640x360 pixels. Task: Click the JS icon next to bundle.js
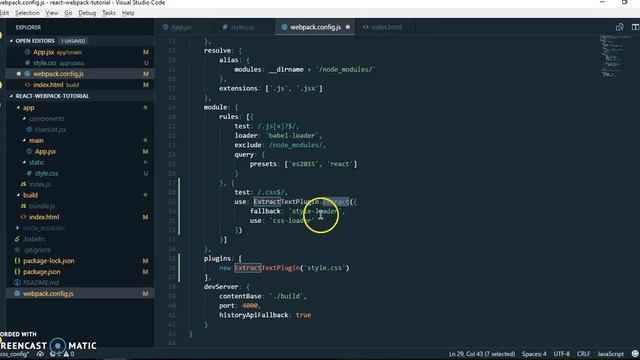(x=23, y=206)
